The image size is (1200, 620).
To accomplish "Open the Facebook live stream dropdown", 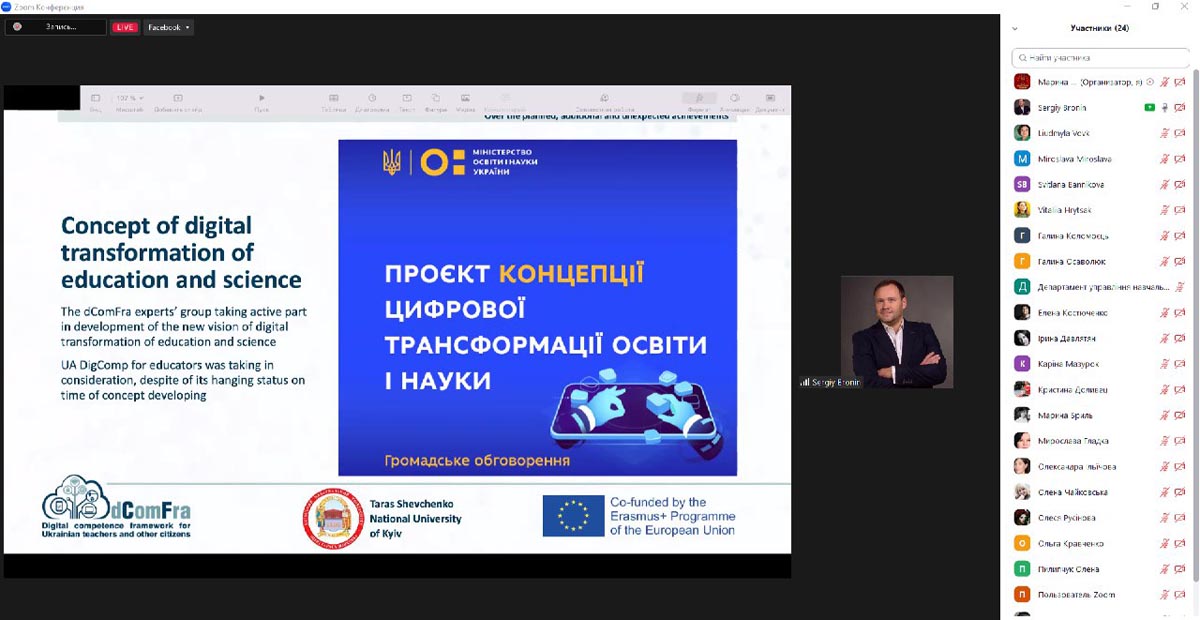I will pos(168,27).
